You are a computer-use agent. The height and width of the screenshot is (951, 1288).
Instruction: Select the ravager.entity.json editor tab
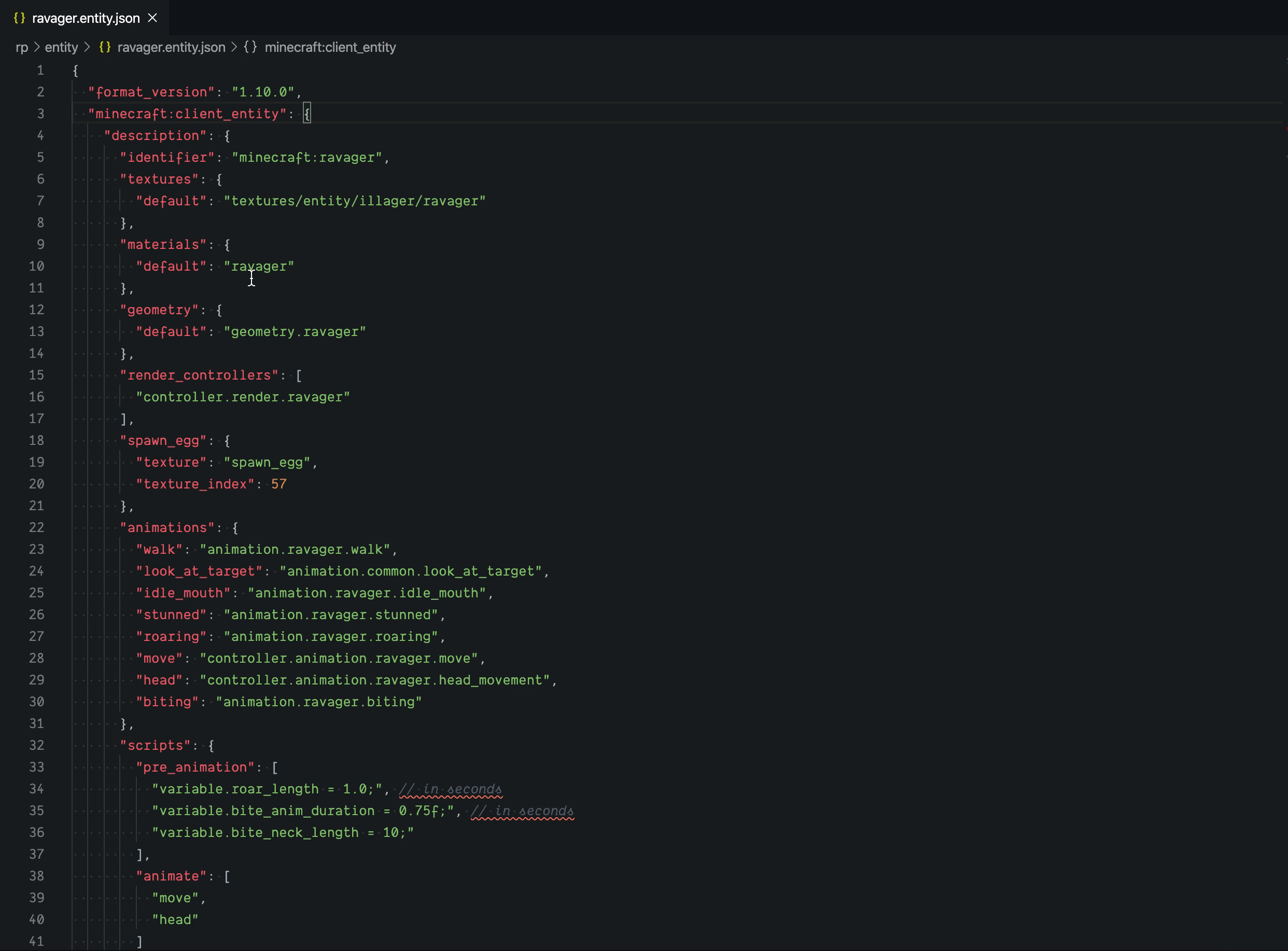86,18
